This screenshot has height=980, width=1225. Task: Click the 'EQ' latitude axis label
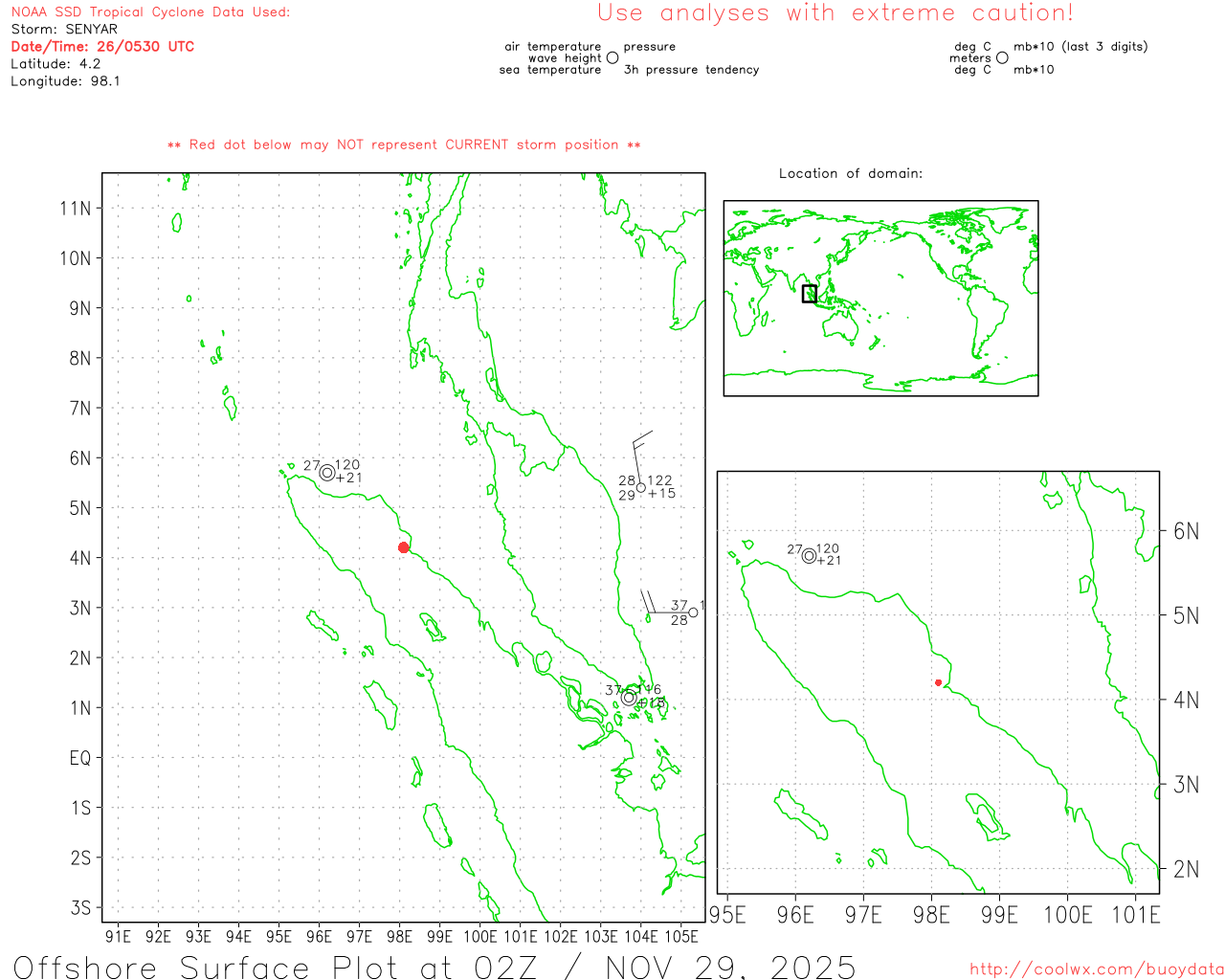tap(80, 758)
